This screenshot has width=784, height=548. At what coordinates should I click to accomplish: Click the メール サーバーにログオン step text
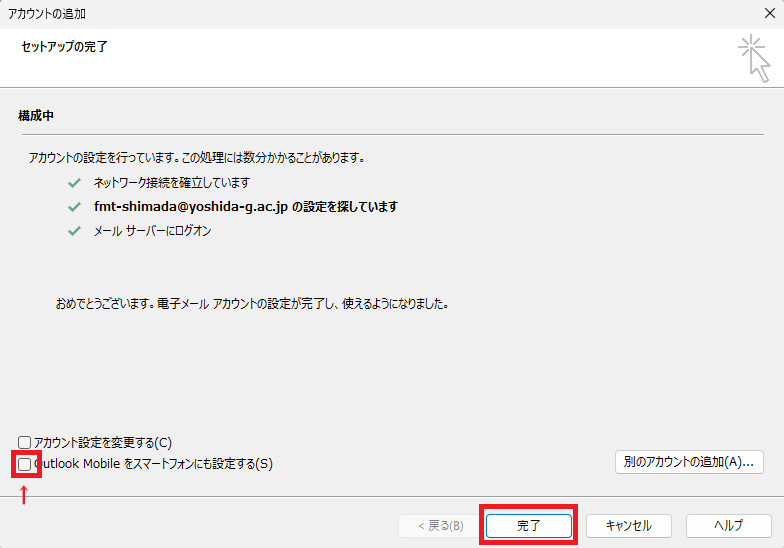click(152, 231)
